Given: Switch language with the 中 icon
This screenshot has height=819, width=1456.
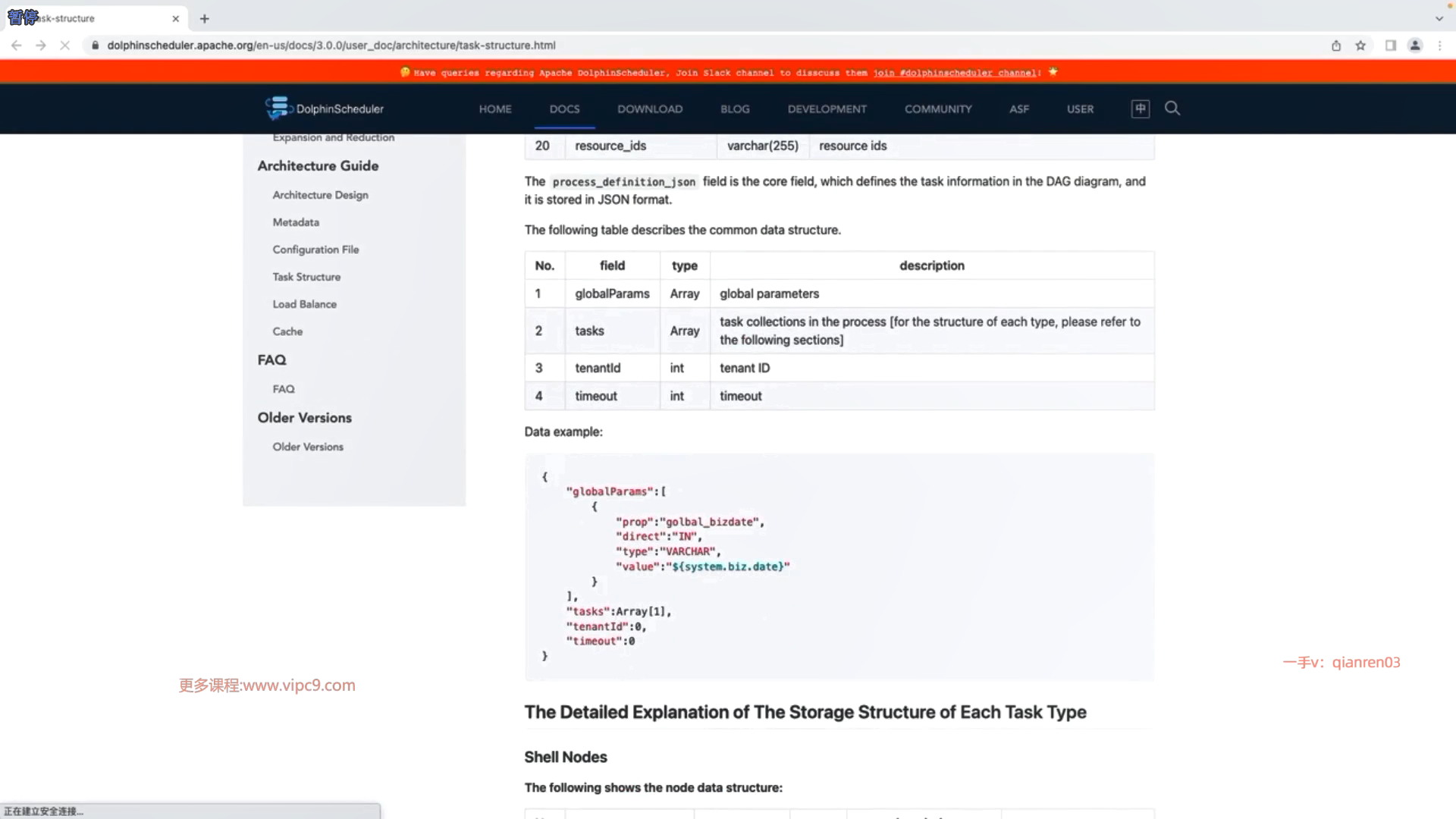Looking at the screenshot, I should [x=1140, y=108].
